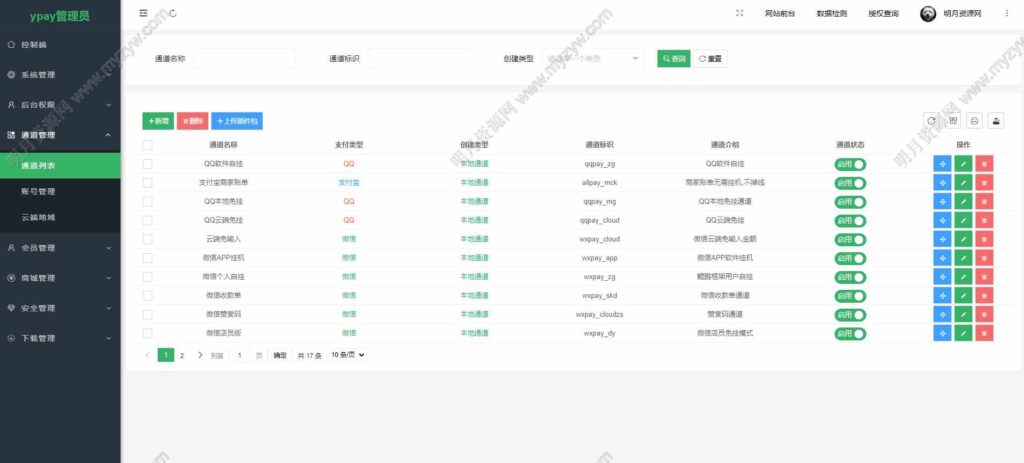Screen dimensions: 1024x463
Task: Open the column filter icon above the table
Action: coord(953,120)
